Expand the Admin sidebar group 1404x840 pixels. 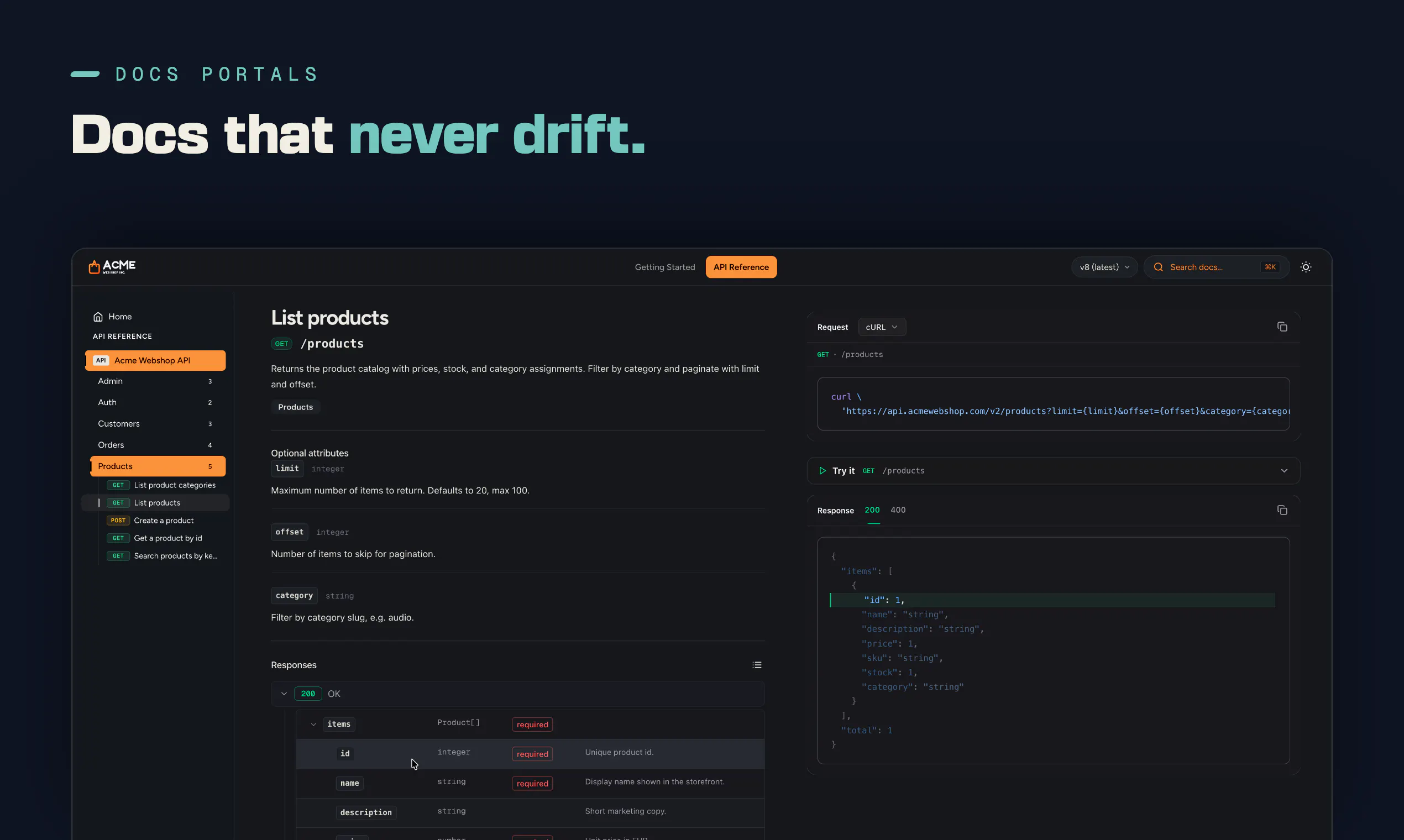point(155,381)
